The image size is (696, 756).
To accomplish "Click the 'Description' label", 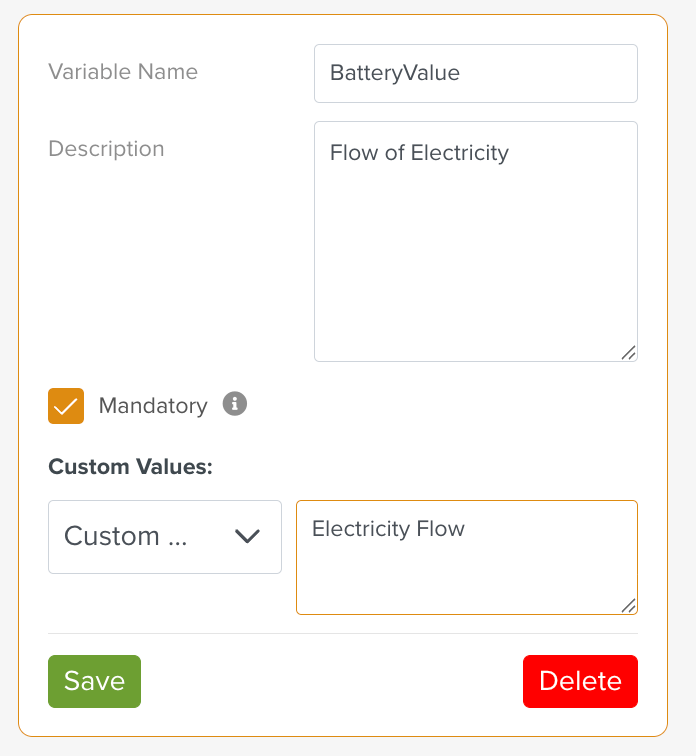I will tap(106, 149).
